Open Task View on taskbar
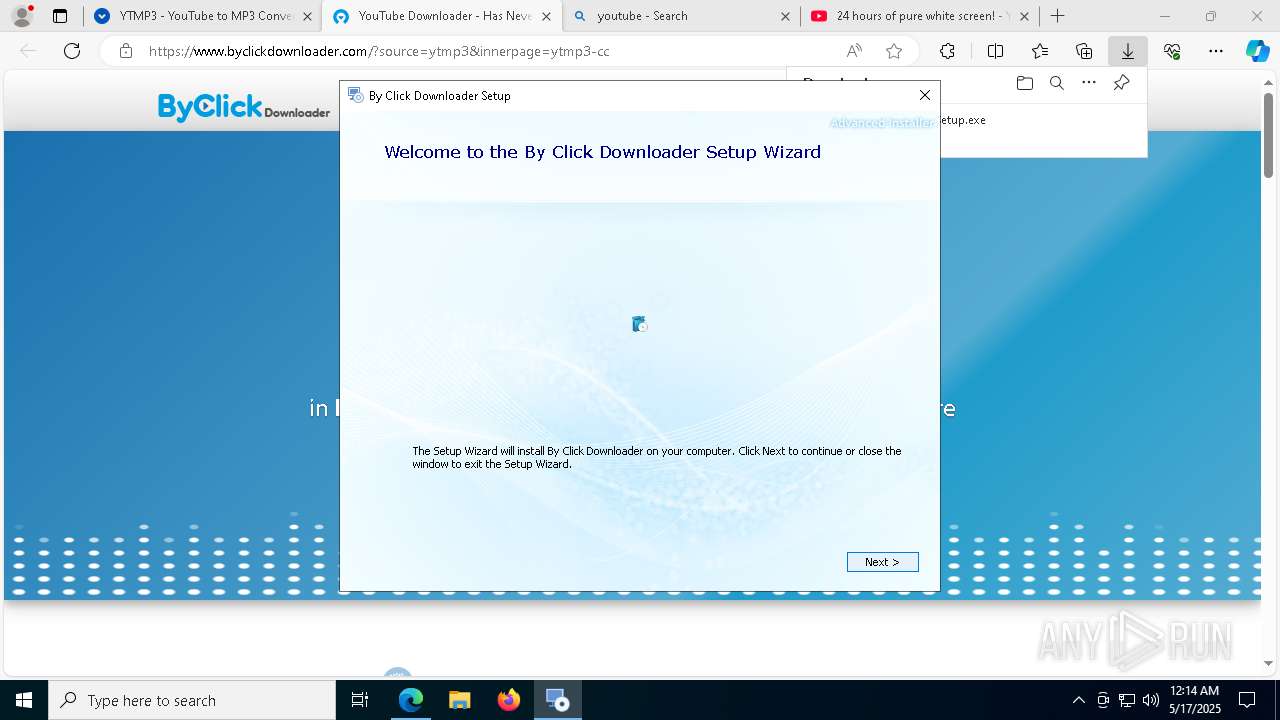This screenshot has width=1280, height=720. [360, 700]
